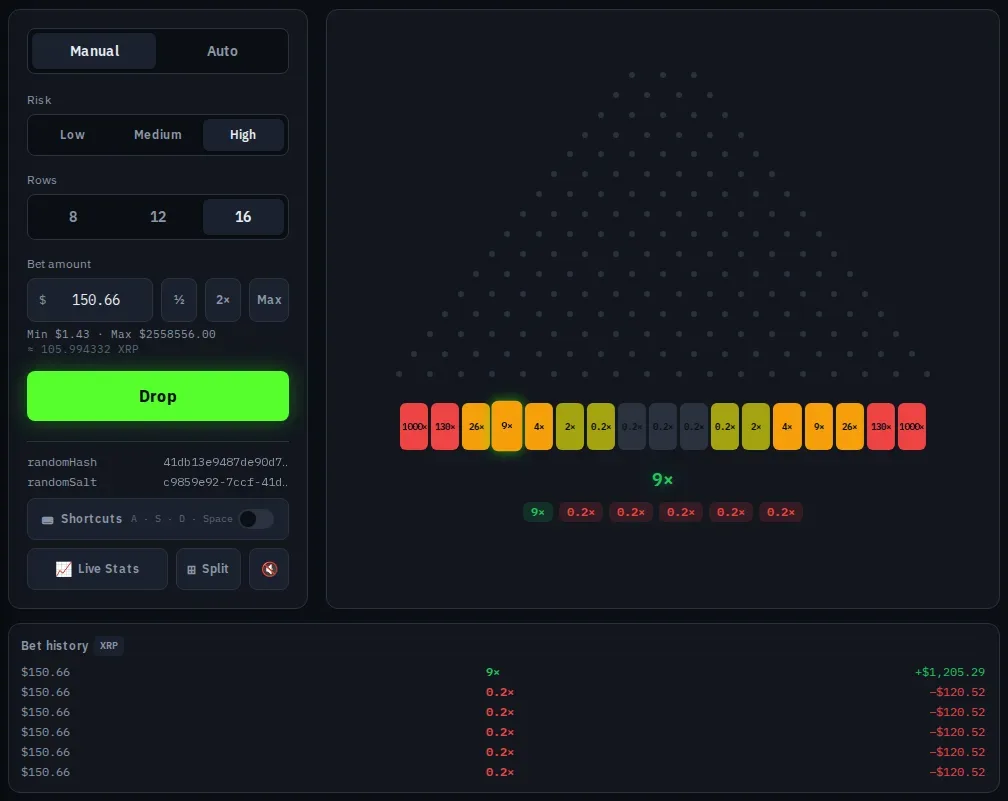Click the glowing 9× multiplier bucket
This screenshot has height=801, width=1008.
pos(507,426)
